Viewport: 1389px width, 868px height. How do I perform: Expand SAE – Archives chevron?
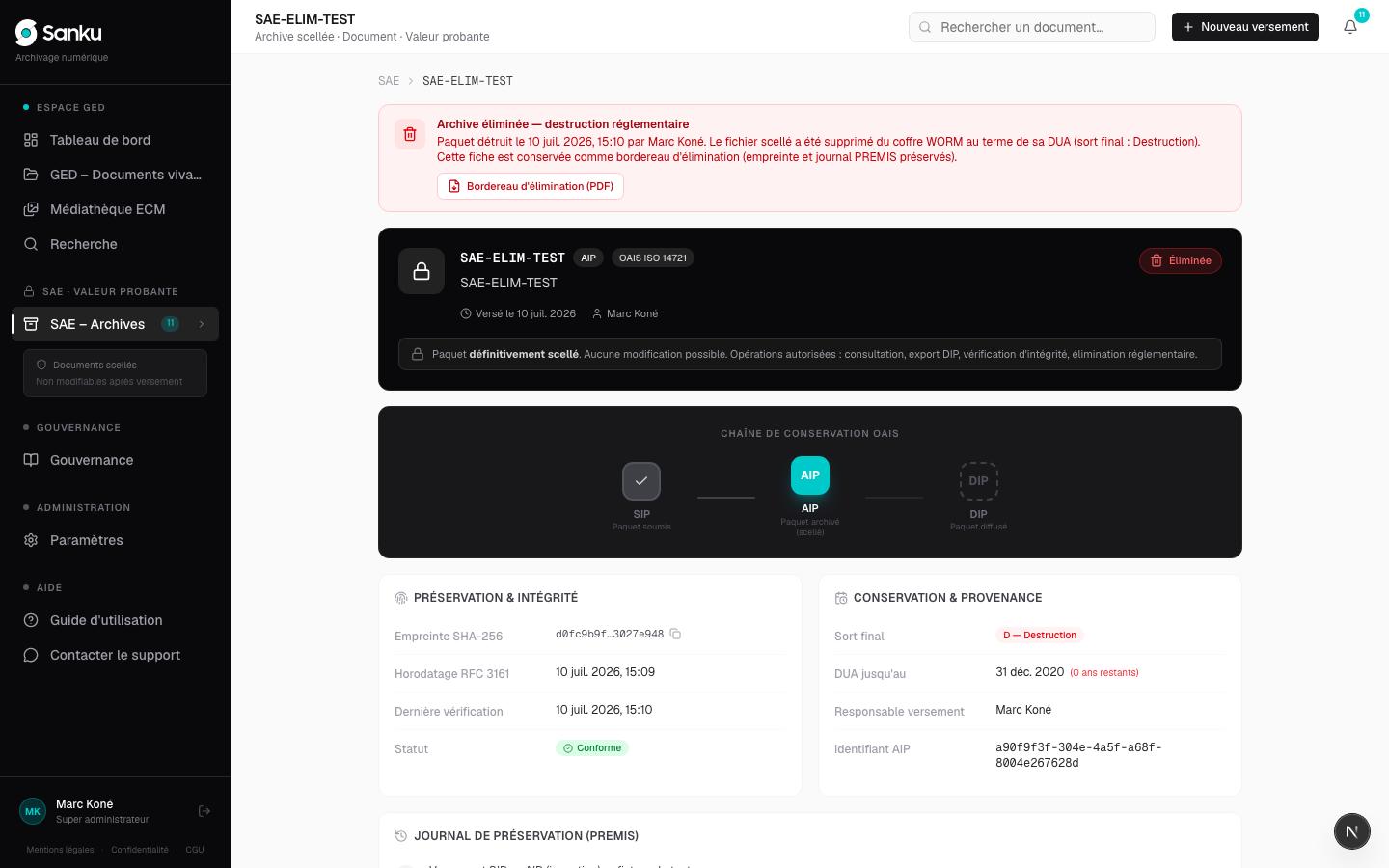click(202, 324)
